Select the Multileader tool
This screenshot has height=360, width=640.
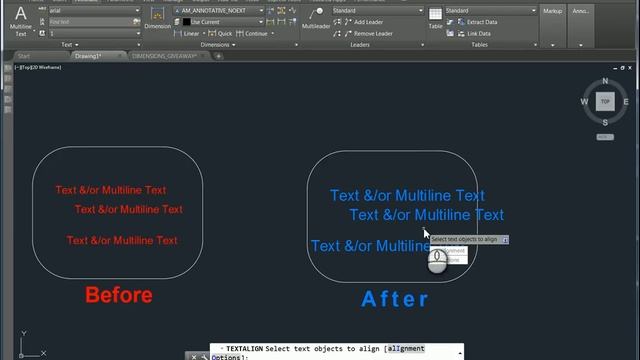[316, 19]
